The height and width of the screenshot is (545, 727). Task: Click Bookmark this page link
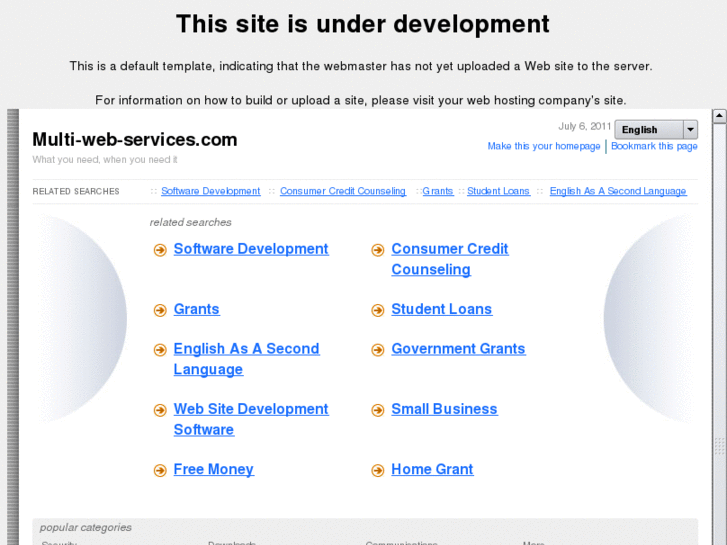654,146
